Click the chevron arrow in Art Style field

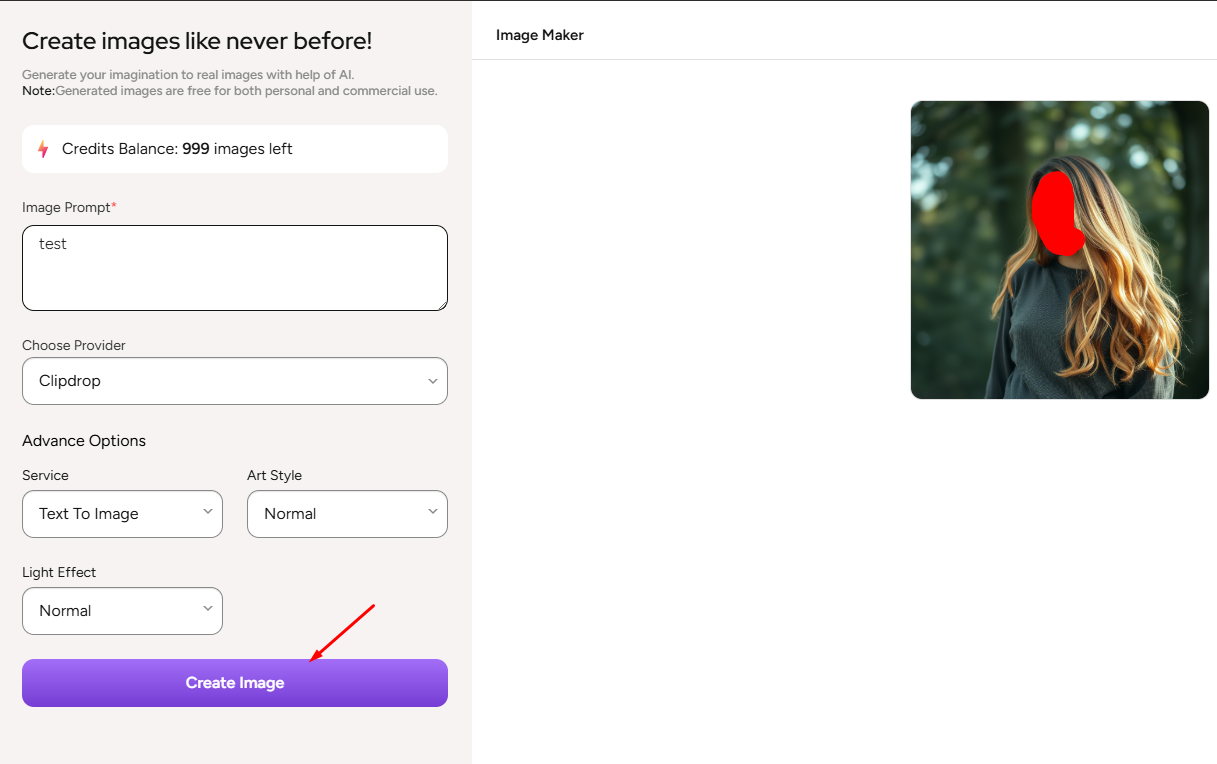(x=432, y=512)
